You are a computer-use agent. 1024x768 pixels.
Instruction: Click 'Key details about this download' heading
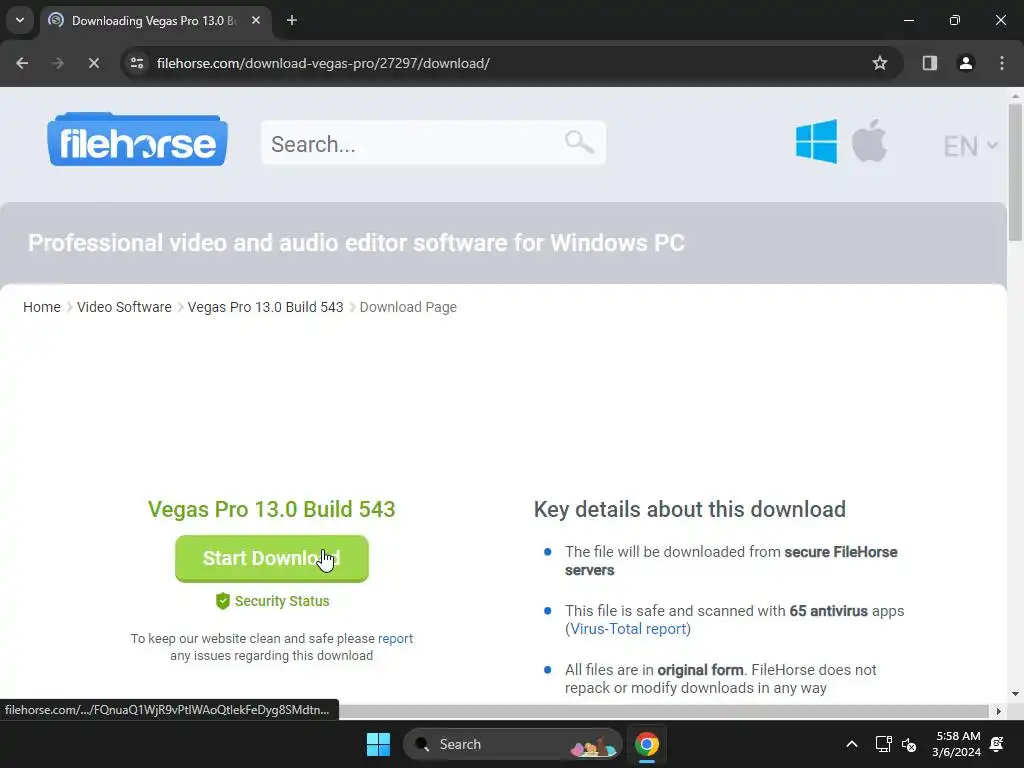690,509
